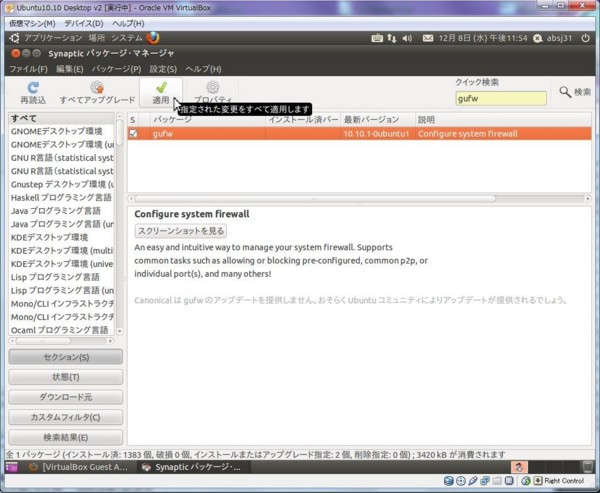Click the Upgrade All (すべてアップグレード) icon
The height and width of the screenshot is (493, 600).
click(97, 88)
